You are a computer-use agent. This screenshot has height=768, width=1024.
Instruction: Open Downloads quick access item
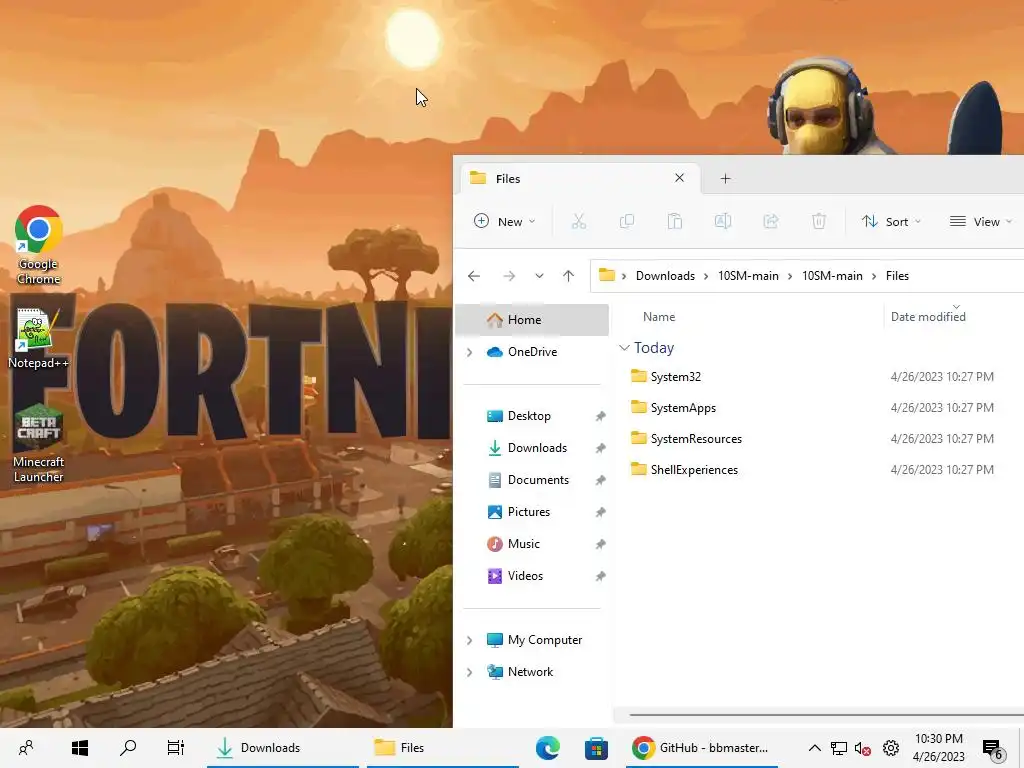pos(537,448)
